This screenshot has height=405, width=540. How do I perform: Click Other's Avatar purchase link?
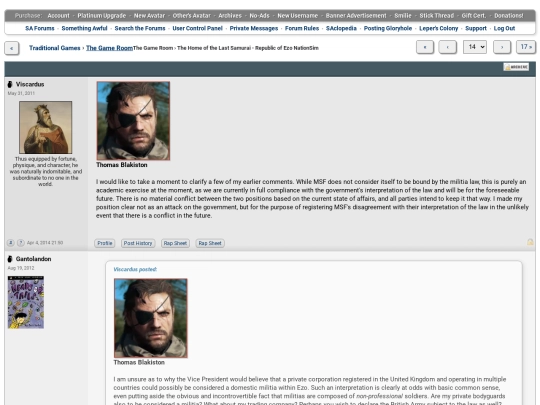pyautogui.click(x=191, y=15)
